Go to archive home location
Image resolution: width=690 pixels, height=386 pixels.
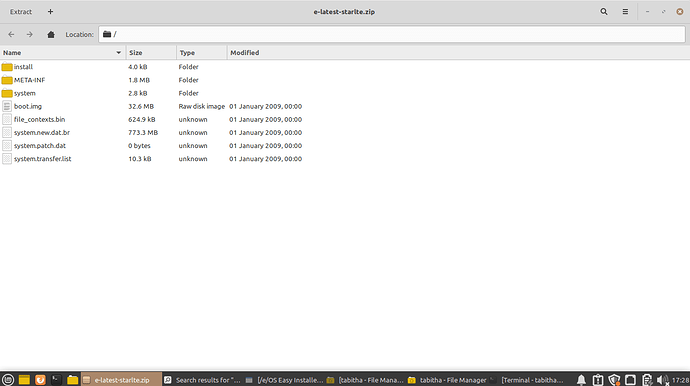51,34
